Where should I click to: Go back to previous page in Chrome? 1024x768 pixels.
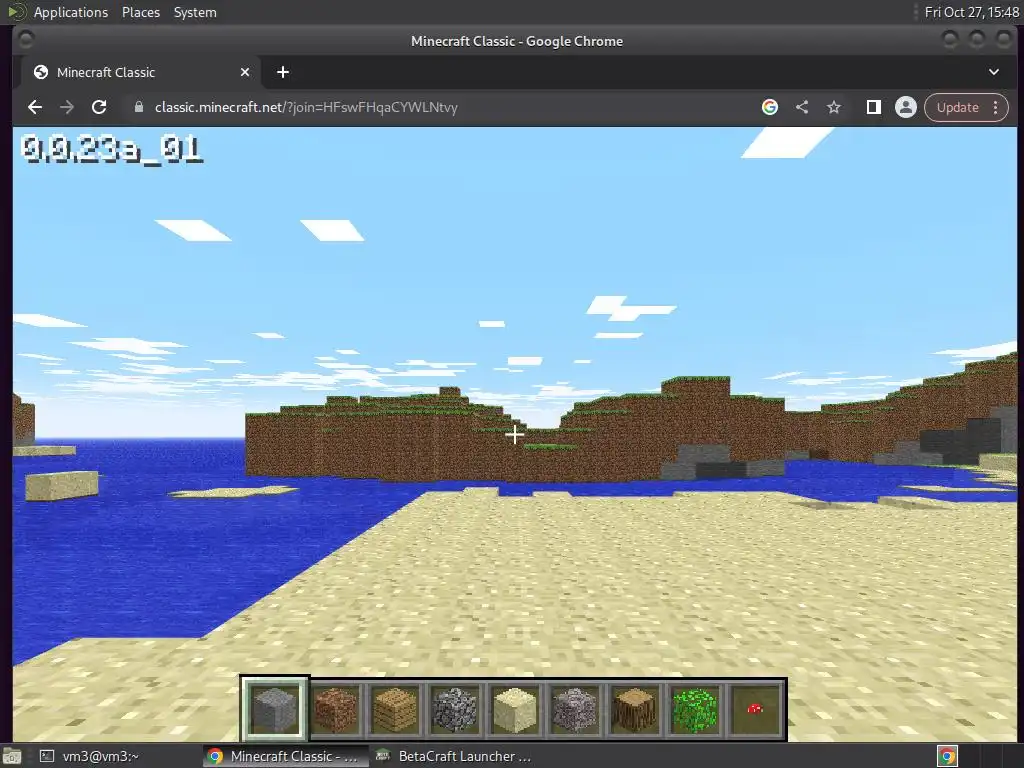(x=35, y=107)
